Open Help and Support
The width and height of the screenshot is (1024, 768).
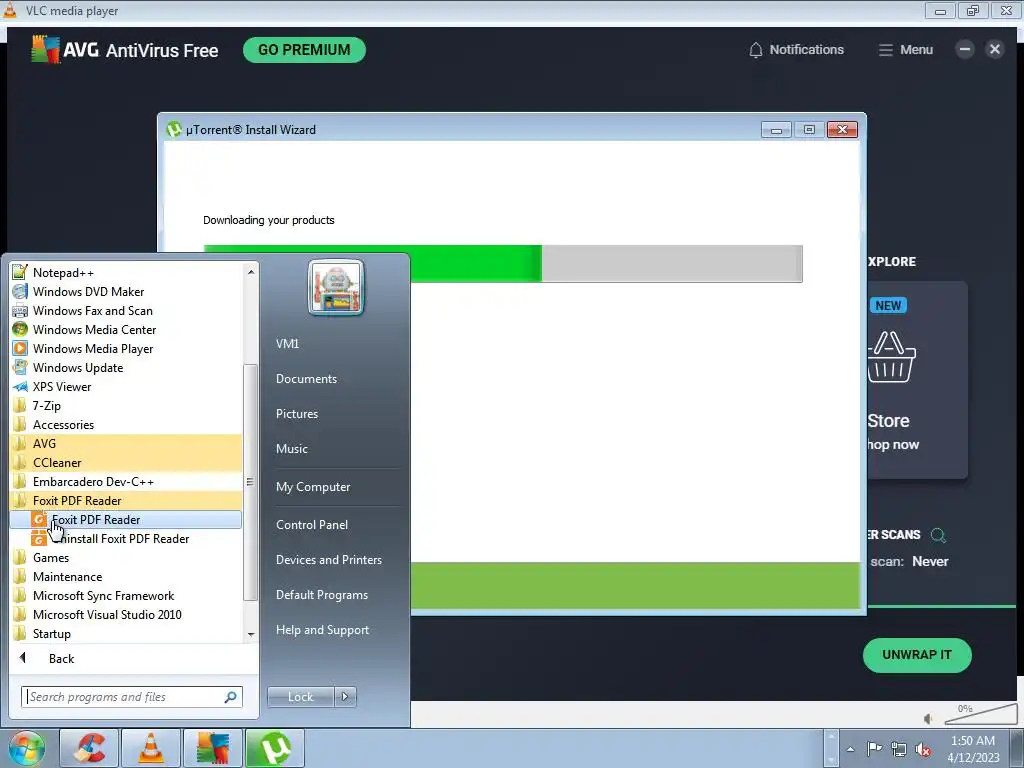(322, 630)
